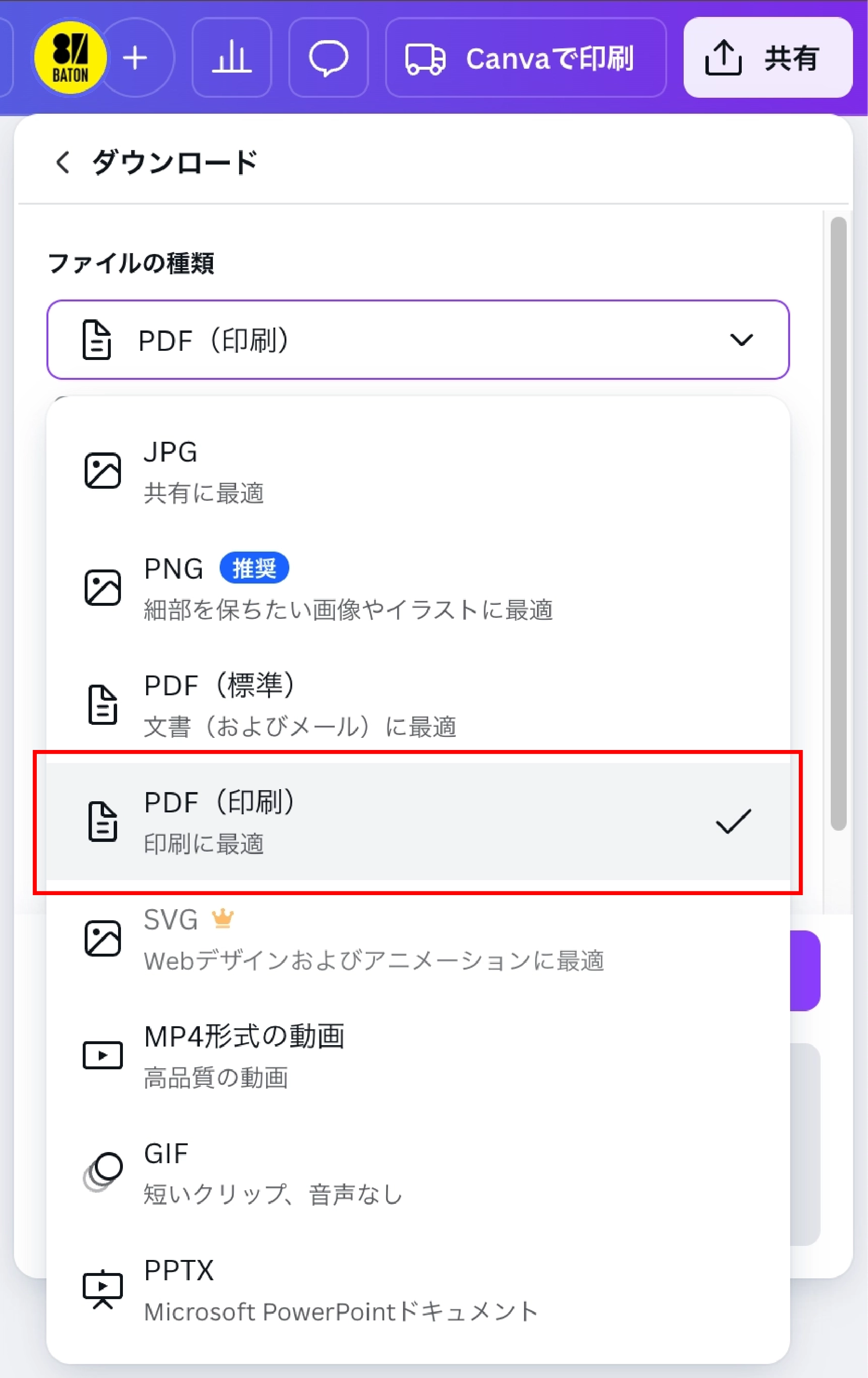Select the JPG file type option

[418, 471]
